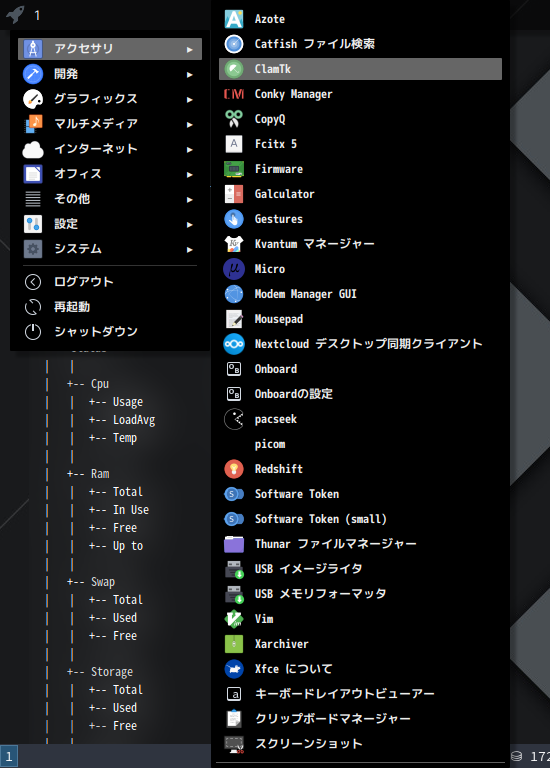Expand the システム submenu arrow
550x768 pixels.
(190, 249)
